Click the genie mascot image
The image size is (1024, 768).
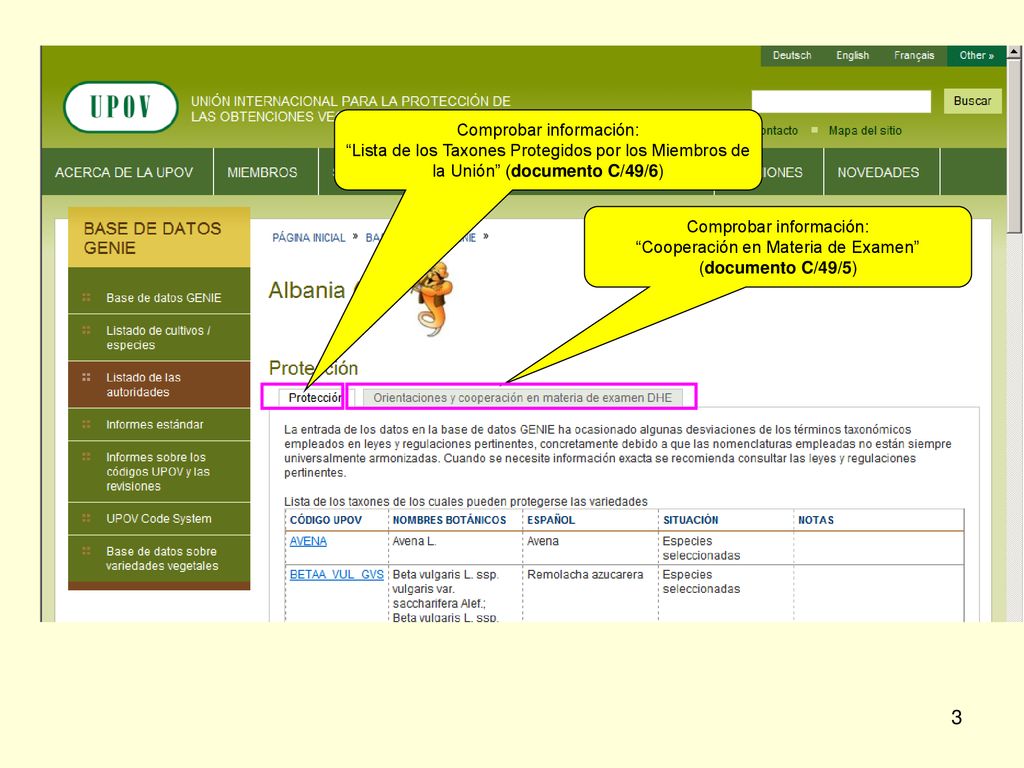click(432, 299)
